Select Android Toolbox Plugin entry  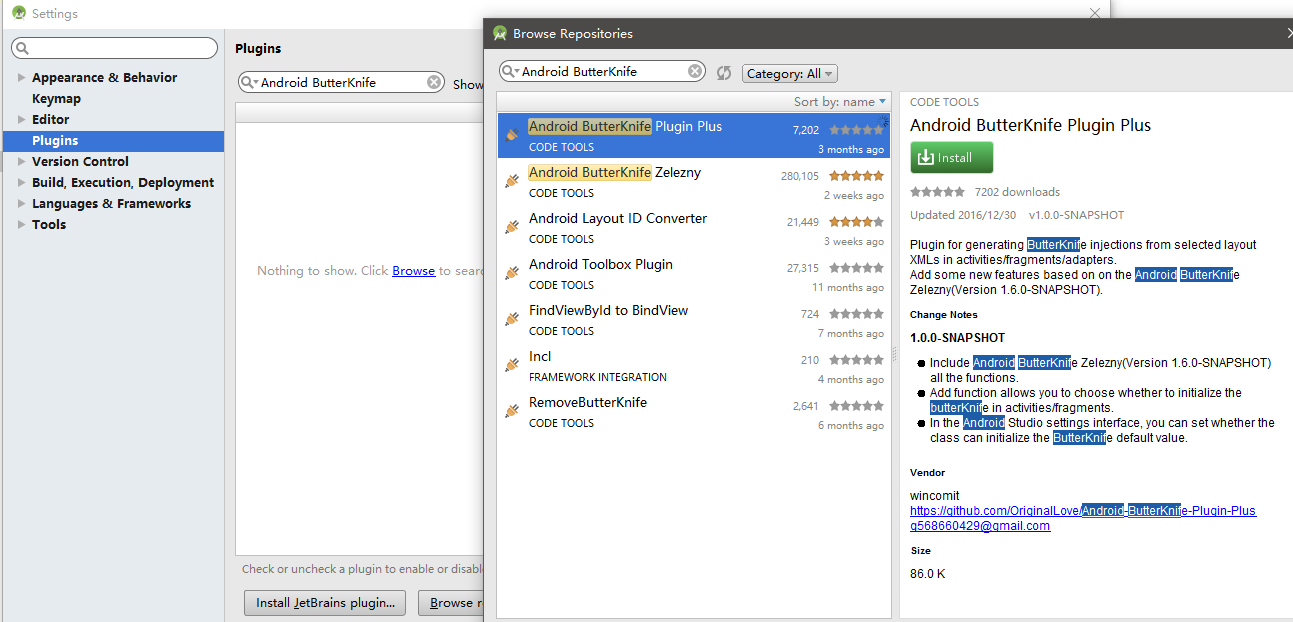point(694,273)
